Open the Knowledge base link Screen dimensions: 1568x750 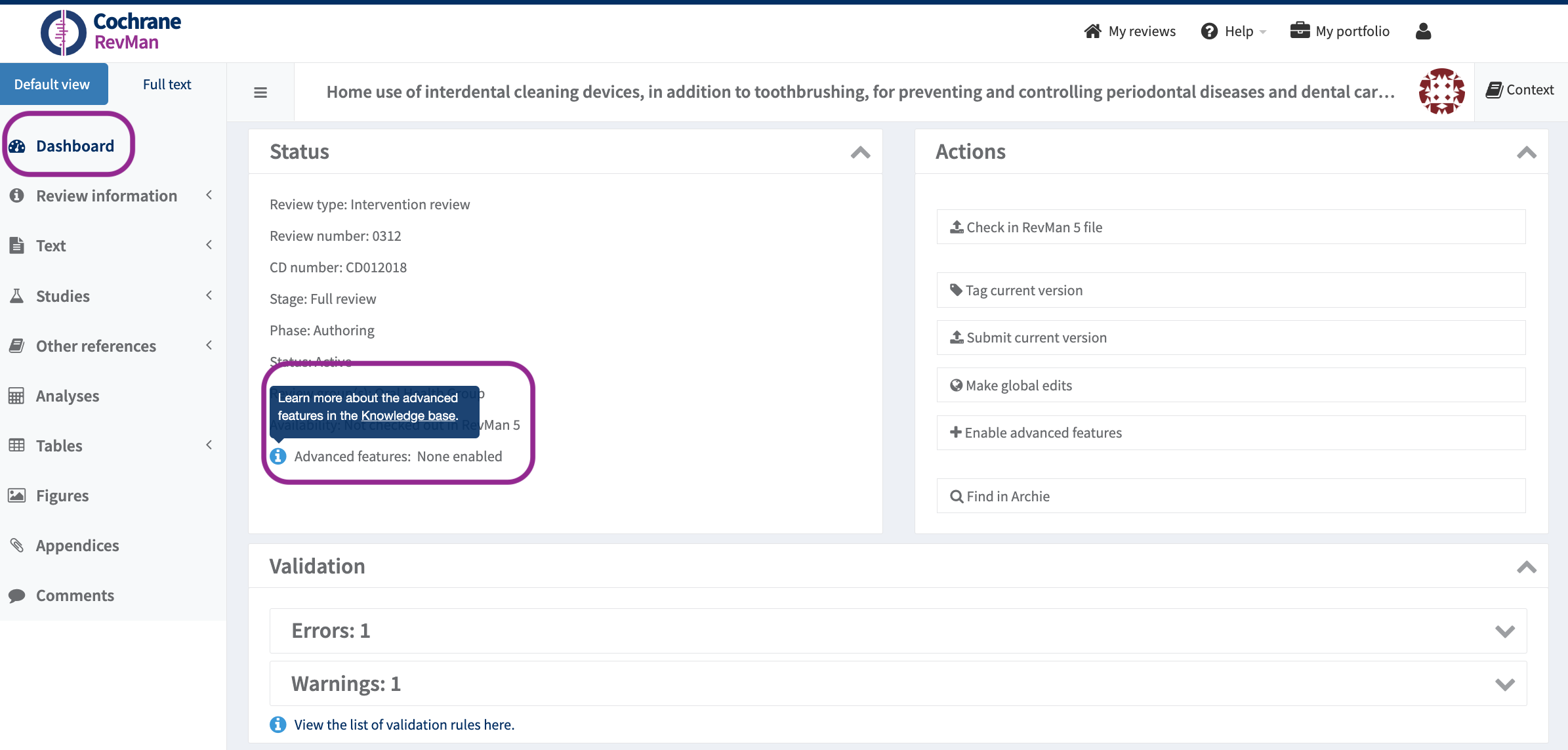408,415
